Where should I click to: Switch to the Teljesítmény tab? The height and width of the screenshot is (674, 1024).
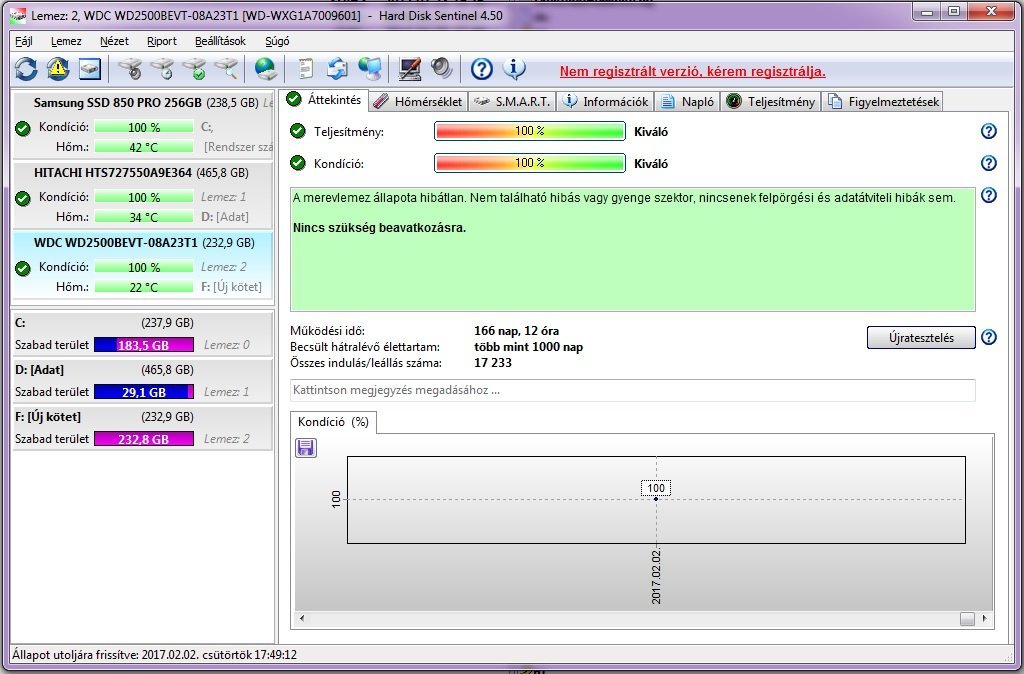(771, 102)
